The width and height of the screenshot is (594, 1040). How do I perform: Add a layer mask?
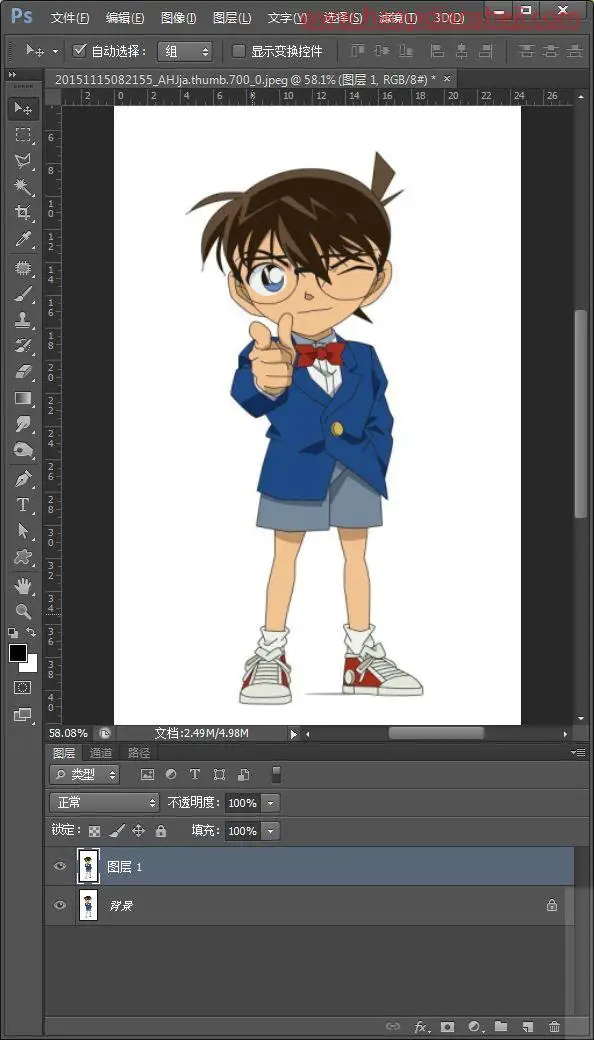[447, 1027]
